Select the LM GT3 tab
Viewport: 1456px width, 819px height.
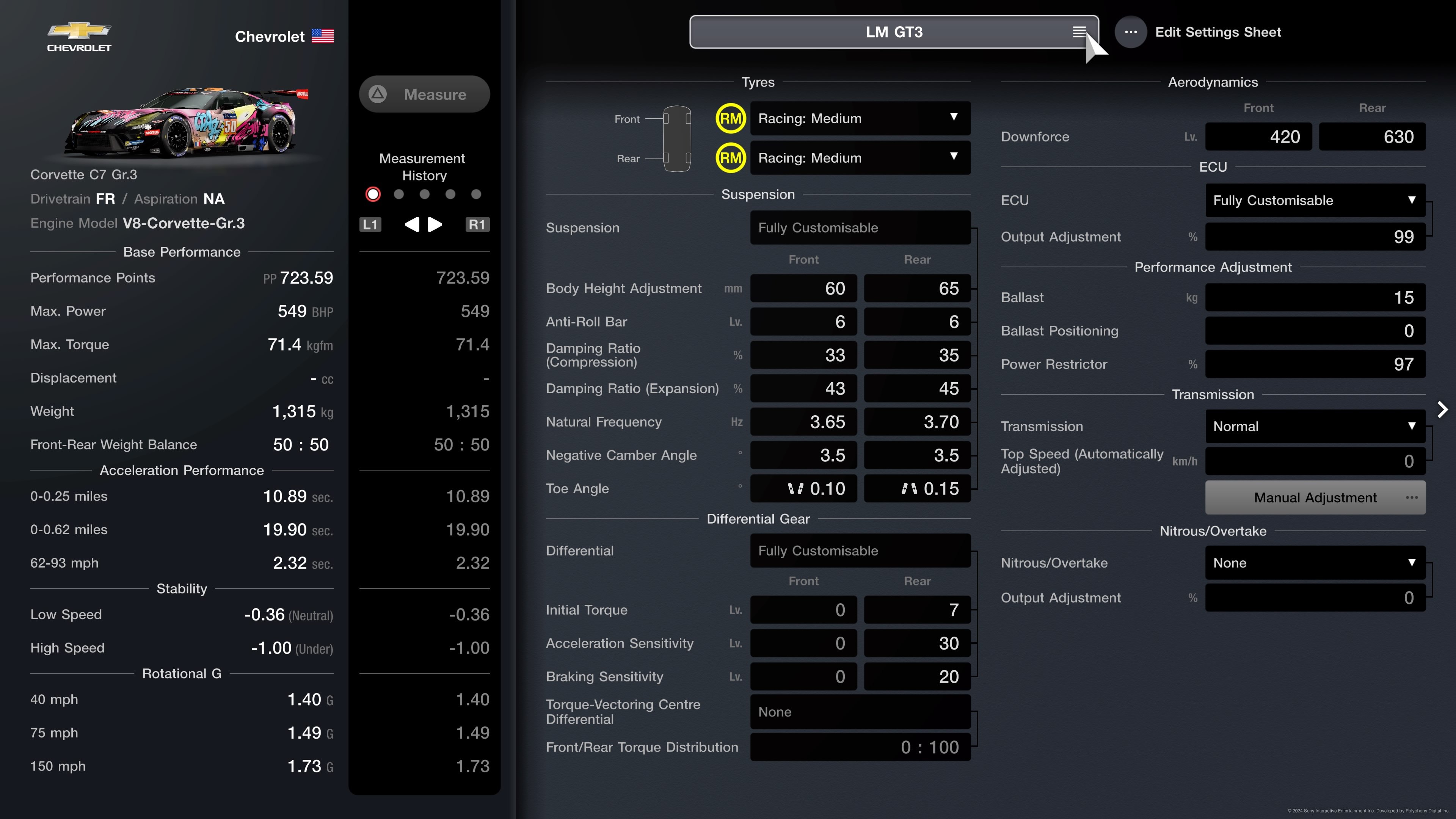893,31
